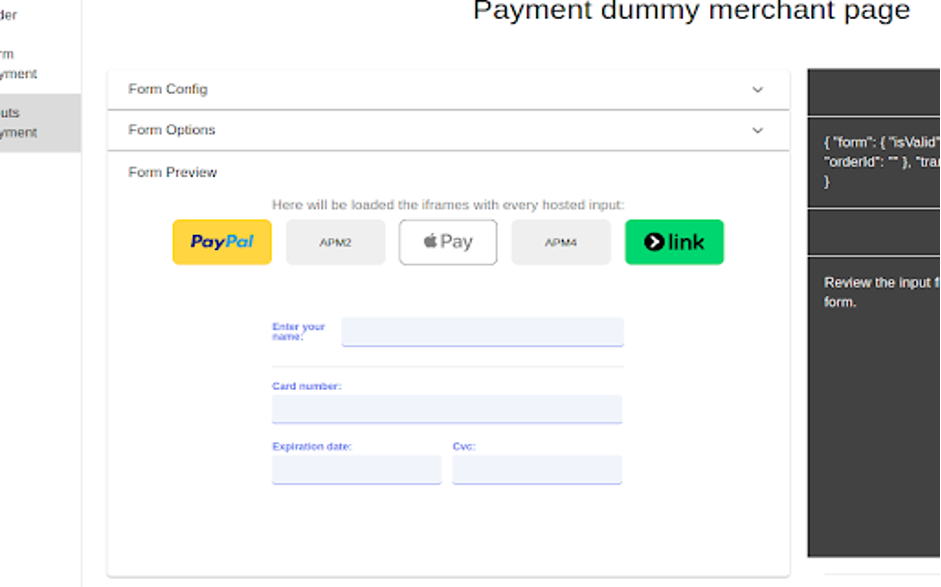The height and width of the screenshot is (587, 941).
Task: Open the Form Options section header
Action: (x=448, y=130)
